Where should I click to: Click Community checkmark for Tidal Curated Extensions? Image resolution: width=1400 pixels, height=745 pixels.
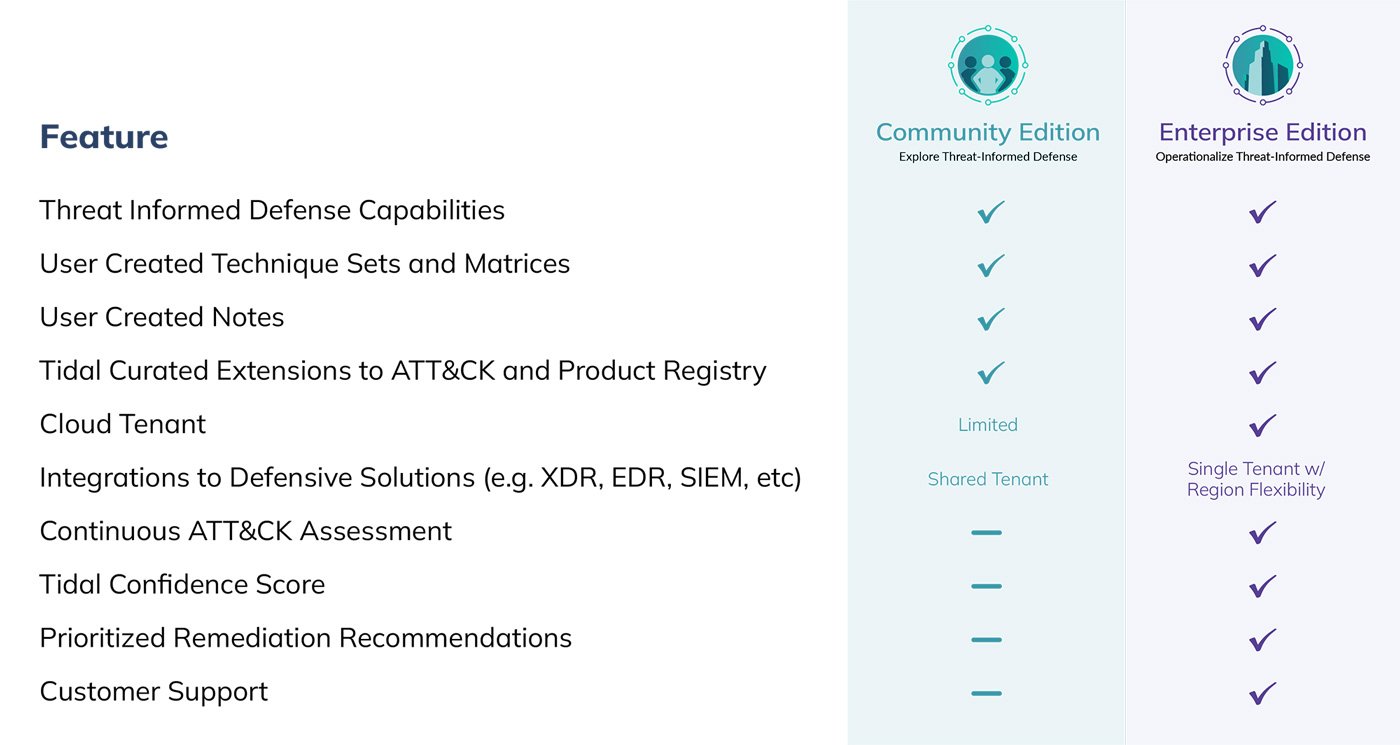(x=990, y=373)
